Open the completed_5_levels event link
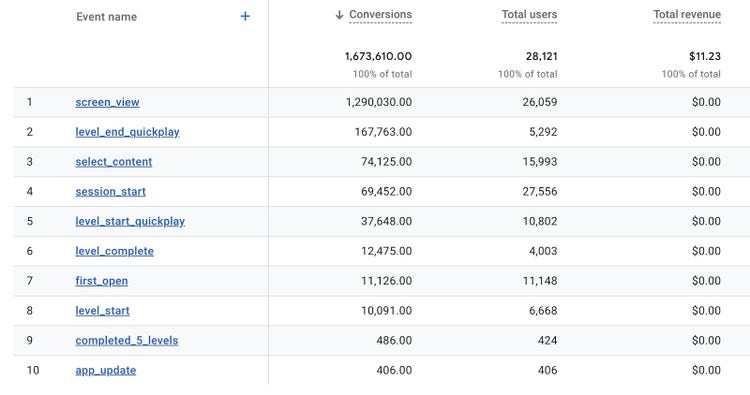The image size is (750, 395). point(127,340)
